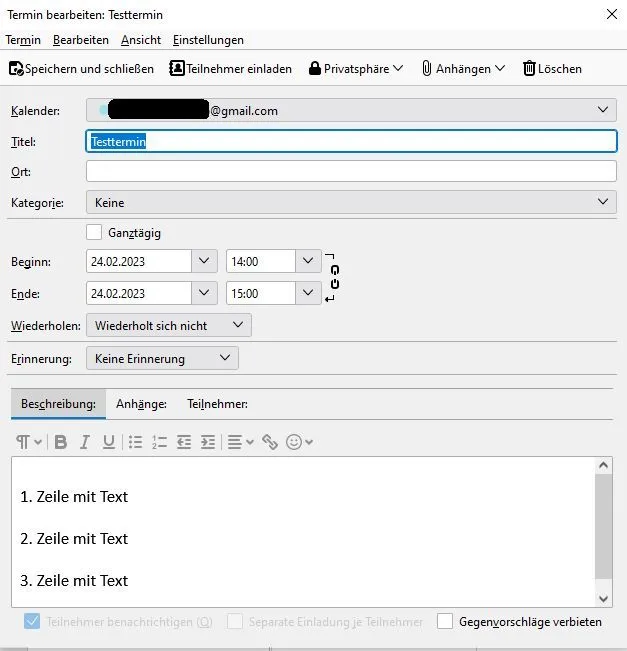
Task: Open the Erinnerung reminder dropdown
Action: tap(162, 358)
